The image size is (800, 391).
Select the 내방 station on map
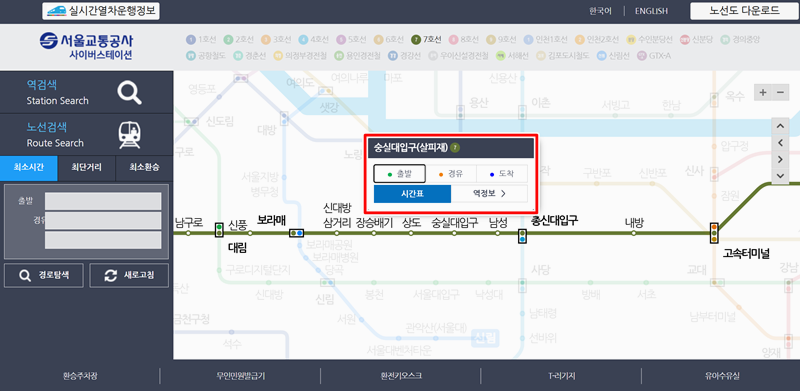(634, 233)
